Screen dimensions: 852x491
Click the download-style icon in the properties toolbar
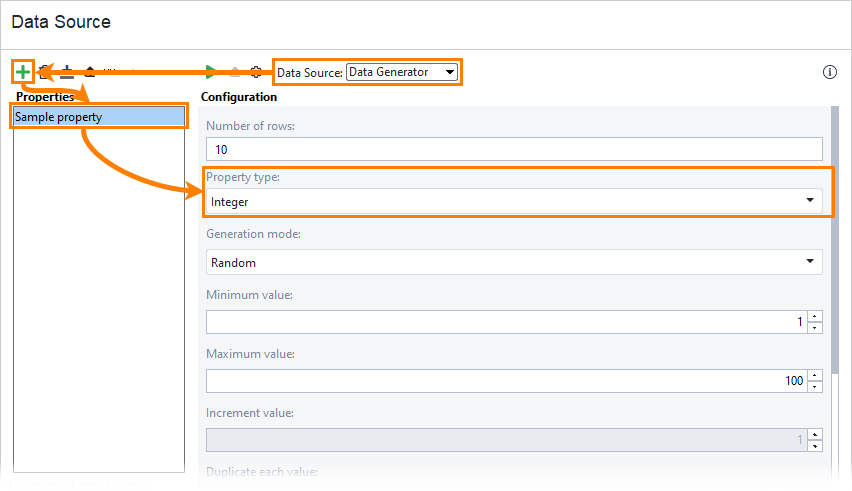67,72
